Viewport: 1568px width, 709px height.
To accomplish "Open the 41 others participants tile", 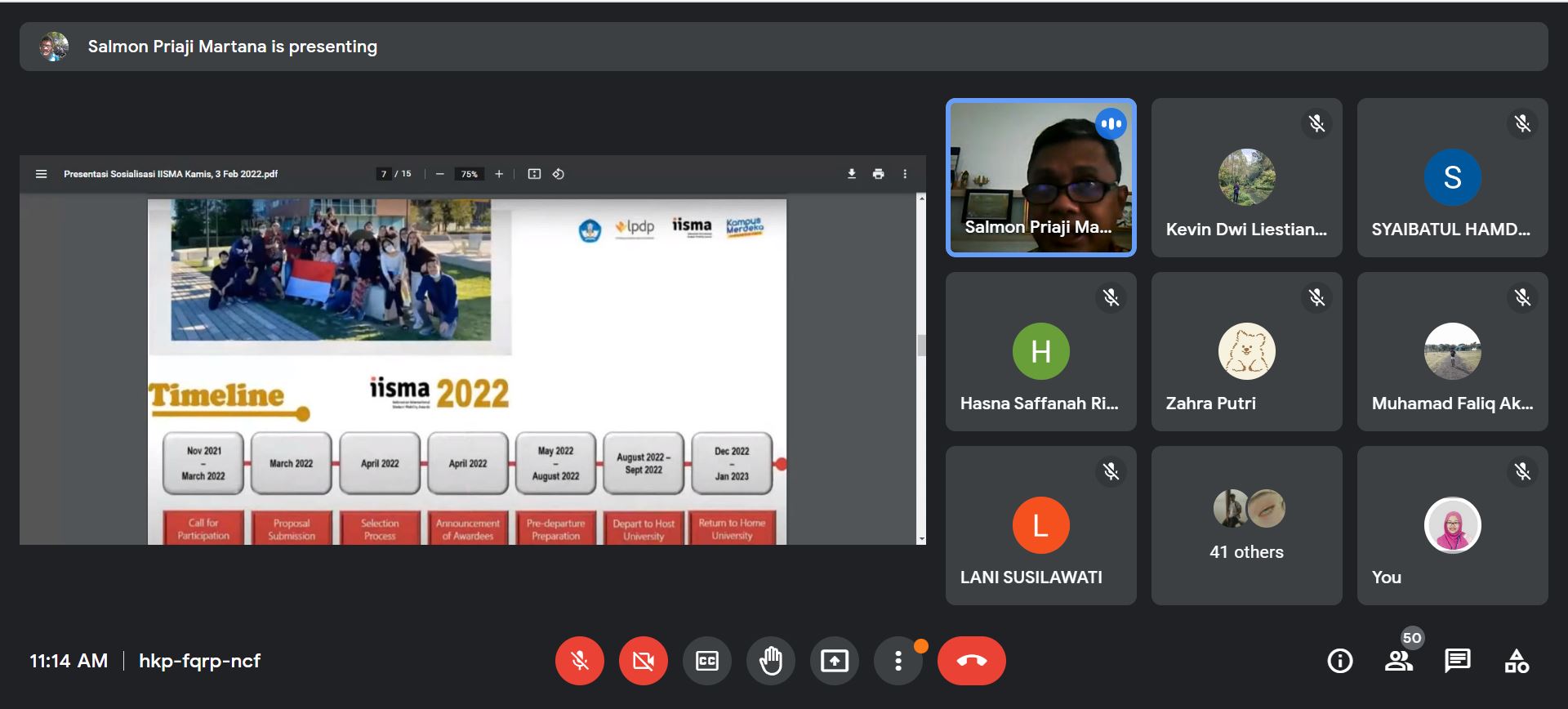I will click(x=1246, y=525).
